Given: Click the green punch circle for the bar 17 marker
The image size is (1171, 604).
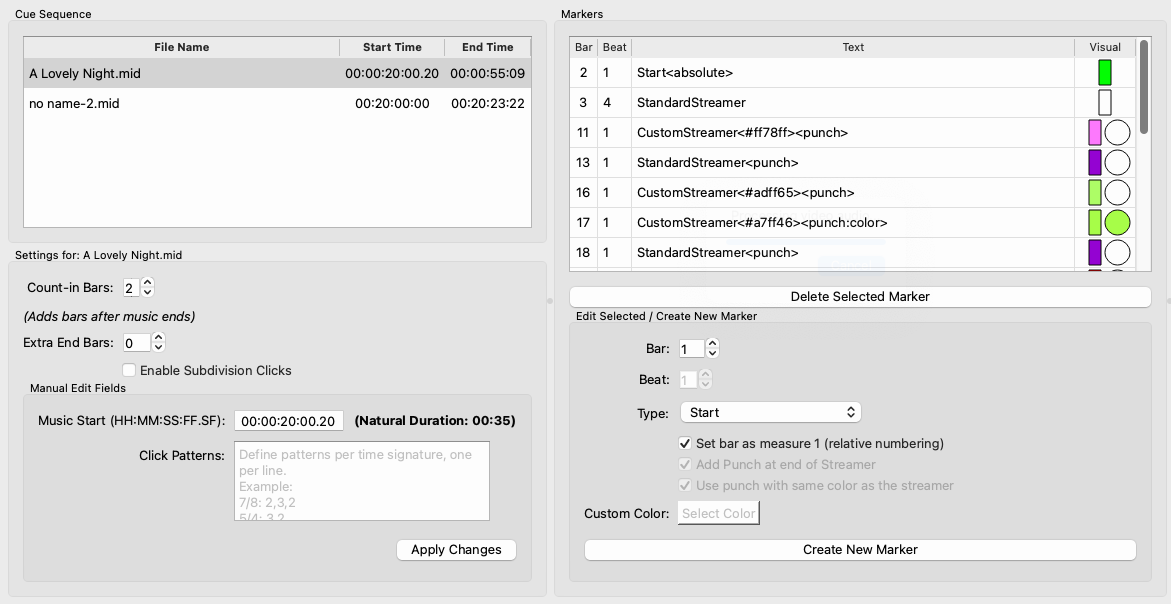Looking at the screenshot, I should (1118, 222).
